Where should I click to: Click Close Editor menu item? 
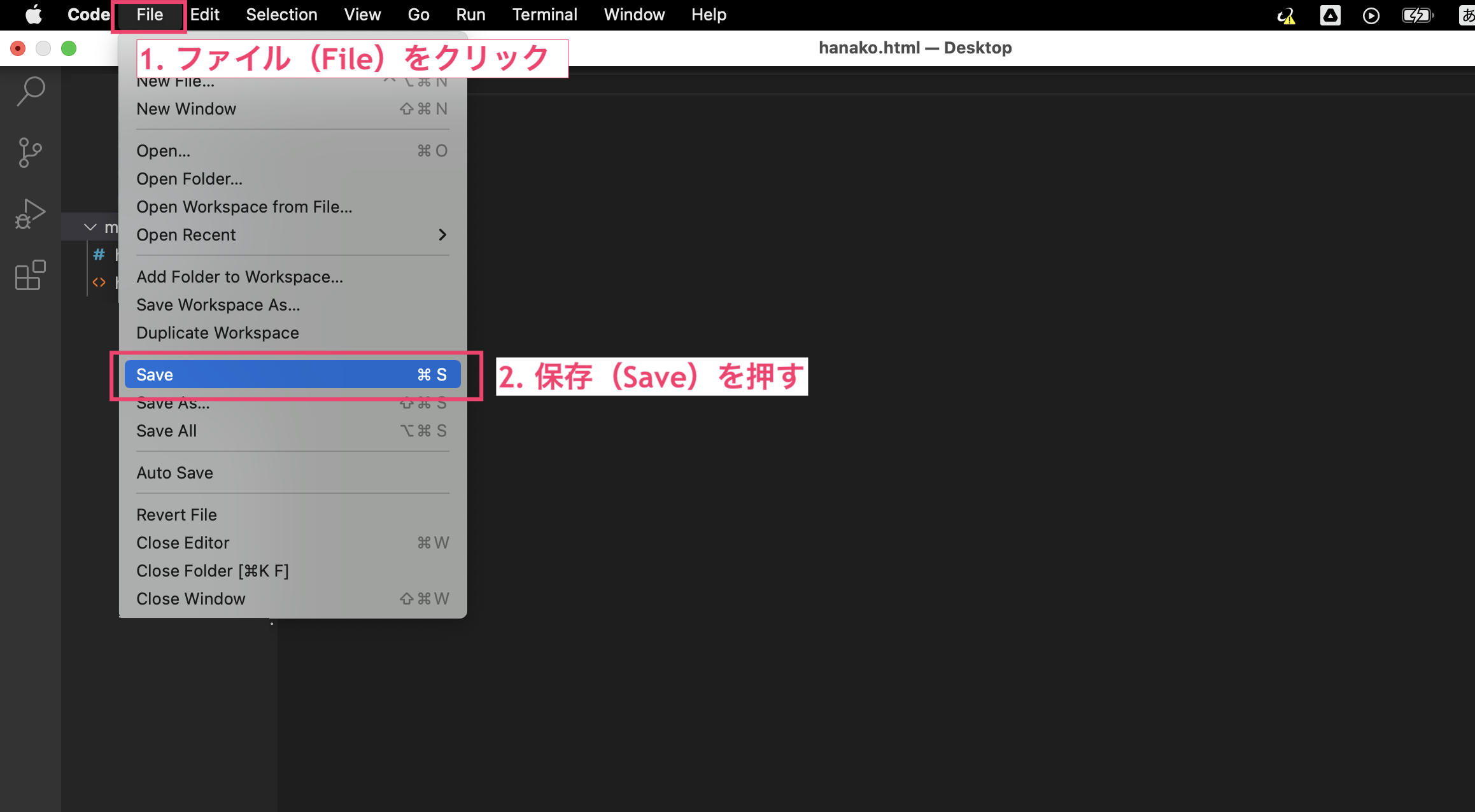coord(183,543)
